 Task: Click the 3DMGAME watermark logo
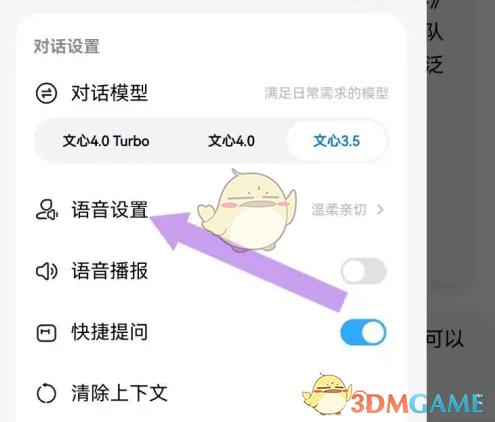tap(393, 397)
